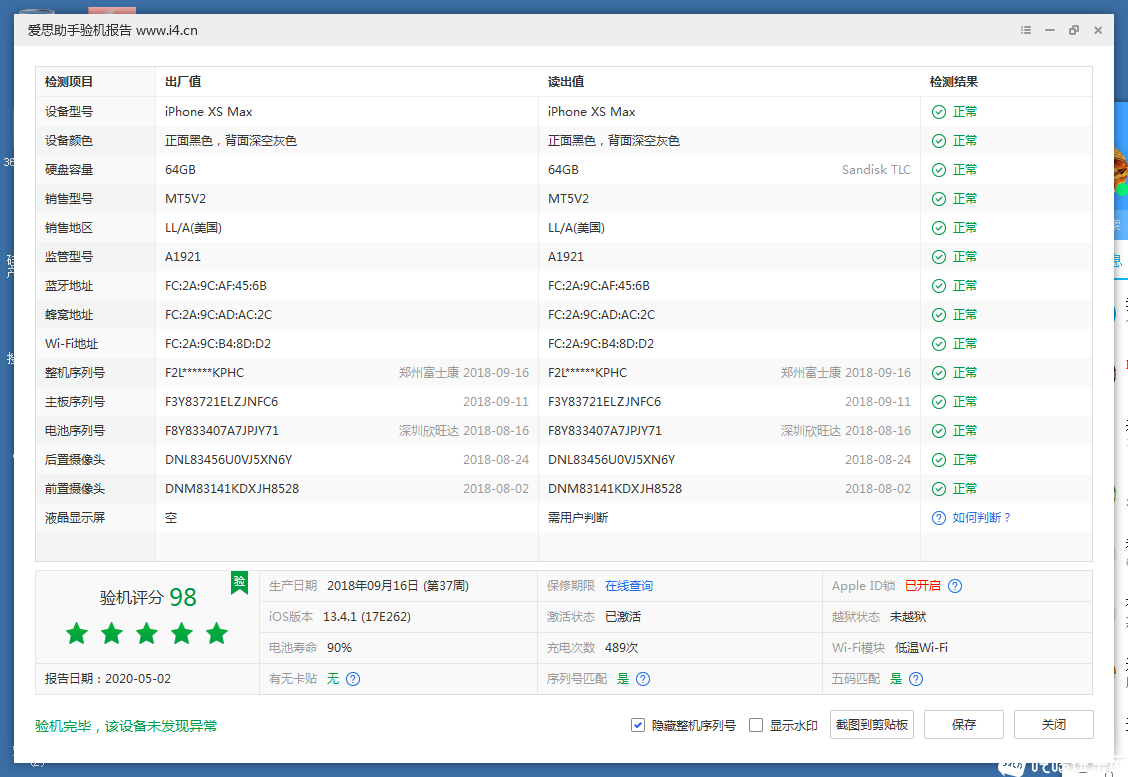Enable the 显示水印 checkbox
The image size is (1128, 777).
point(755,724)
